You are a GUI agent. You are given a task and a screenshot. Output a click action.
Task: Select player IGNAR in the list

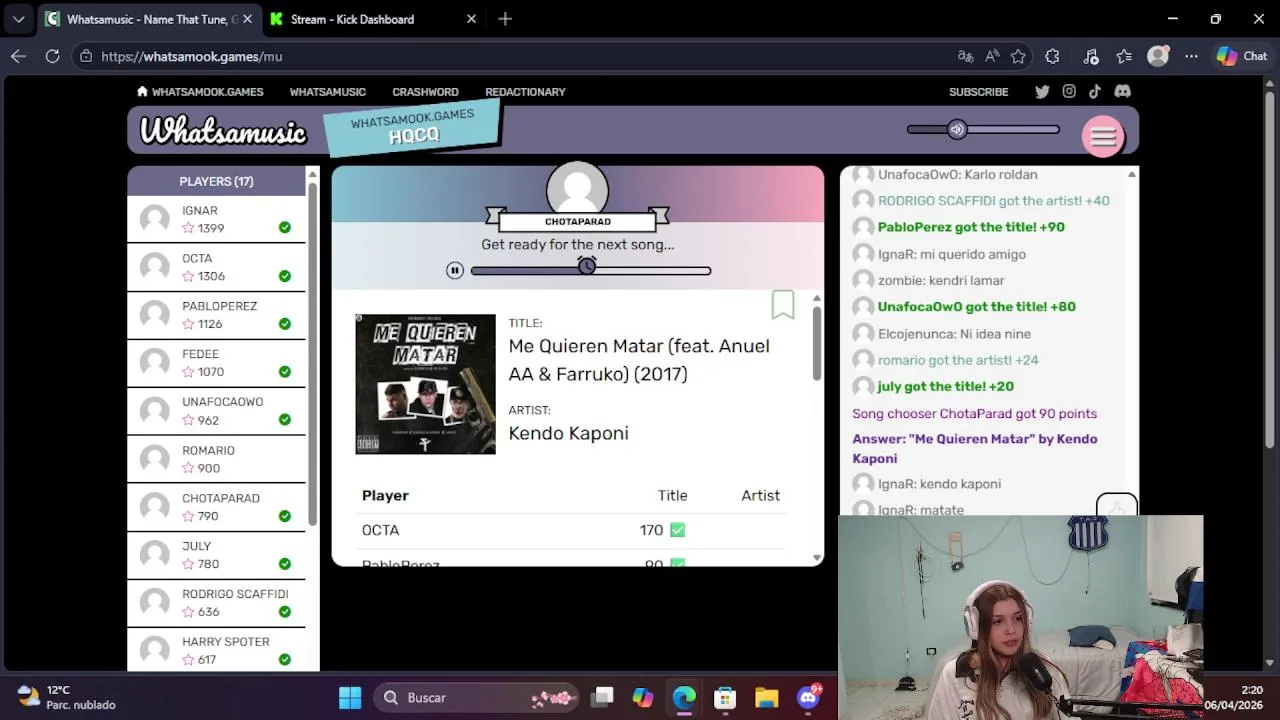click(216, 219)
